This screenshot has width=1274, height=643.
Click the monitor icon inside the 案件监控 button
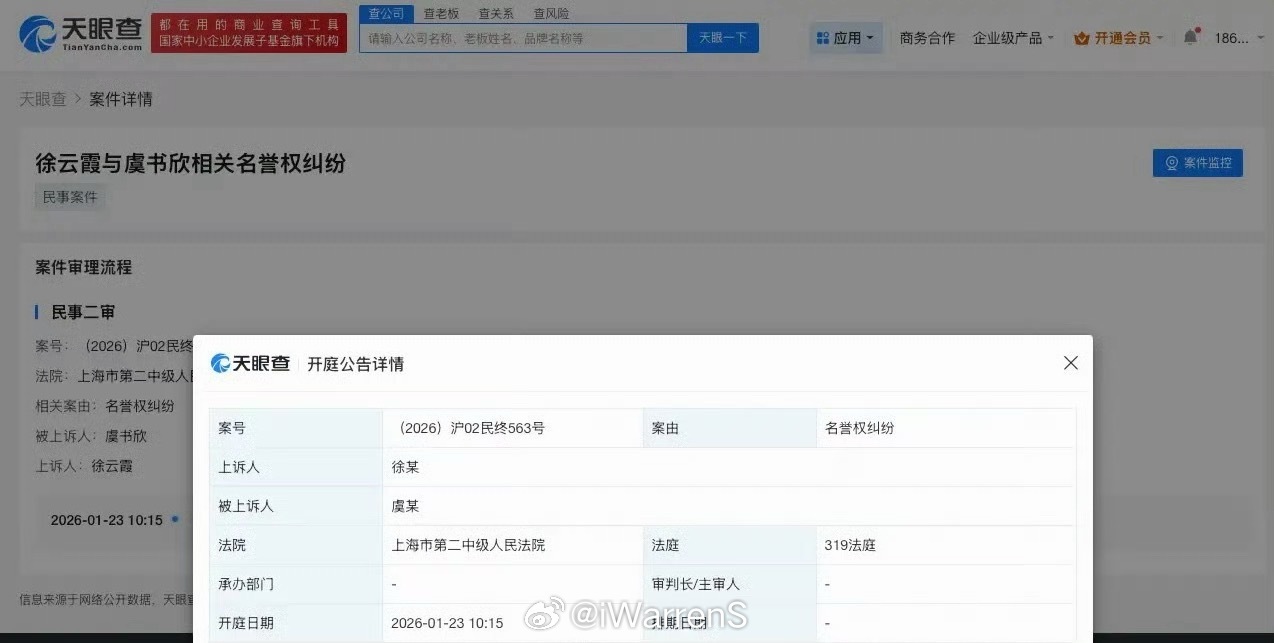[1172, 163]
